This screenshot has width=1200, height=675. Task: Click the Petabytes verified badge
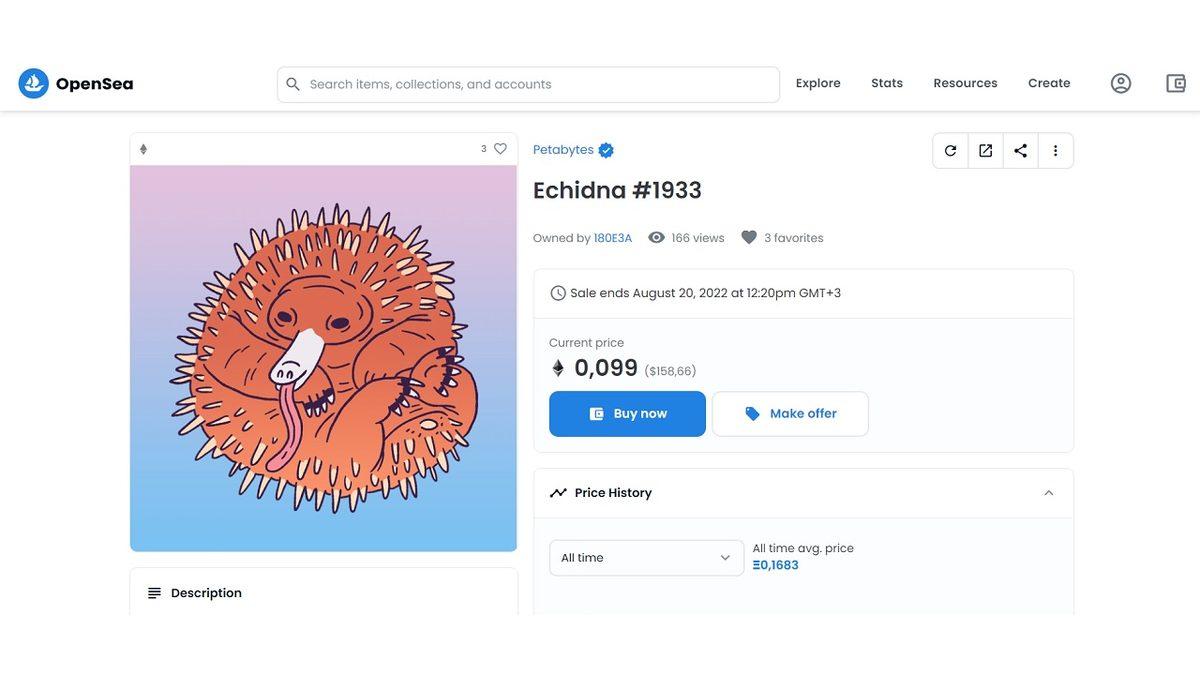coord(606,150)
